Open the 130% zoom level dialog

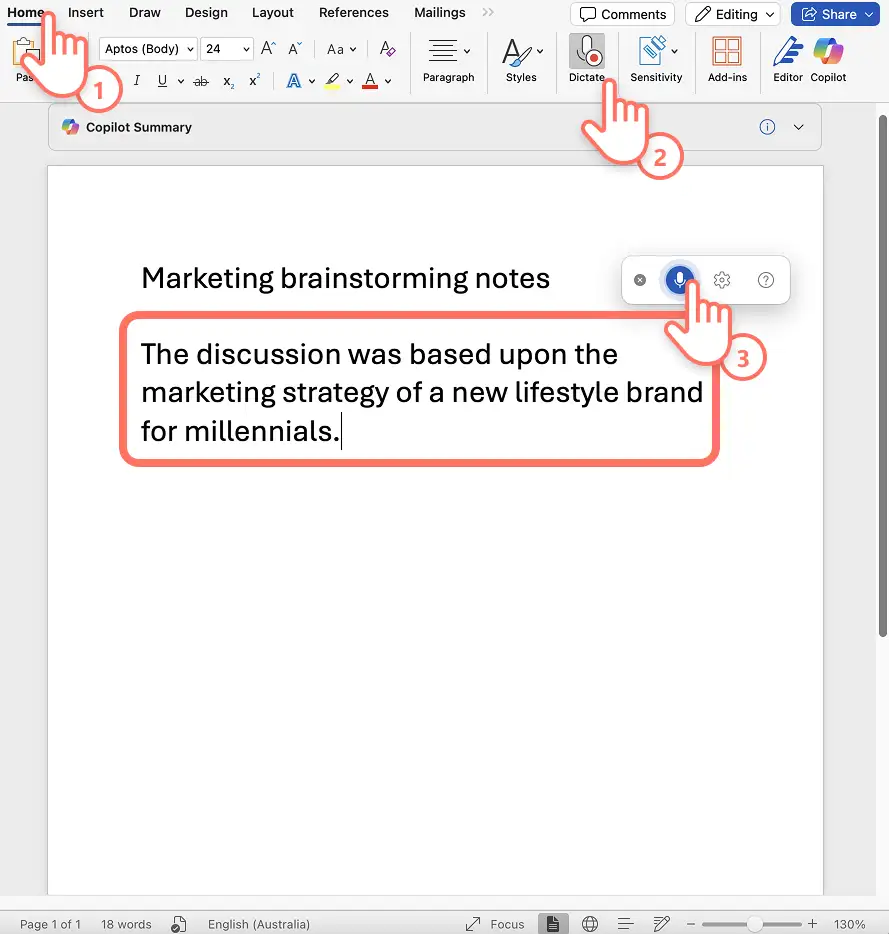[x=850, y=924]
